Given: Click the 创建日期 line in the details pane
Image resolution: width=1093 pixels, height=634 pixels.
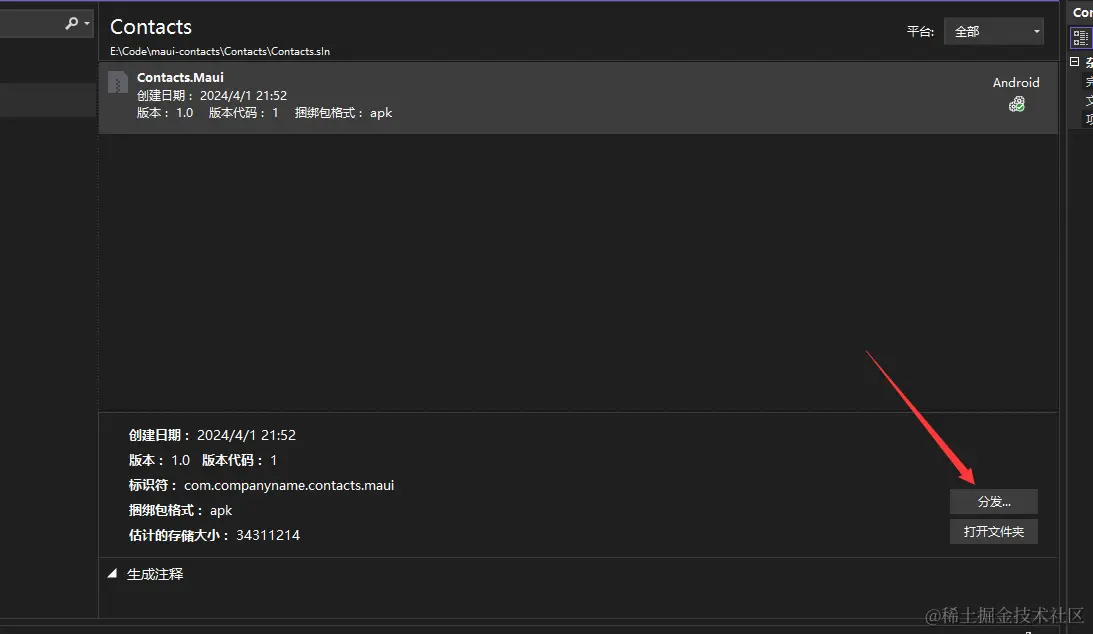Looking at the screenshot, I should click(x=212, y=435).
